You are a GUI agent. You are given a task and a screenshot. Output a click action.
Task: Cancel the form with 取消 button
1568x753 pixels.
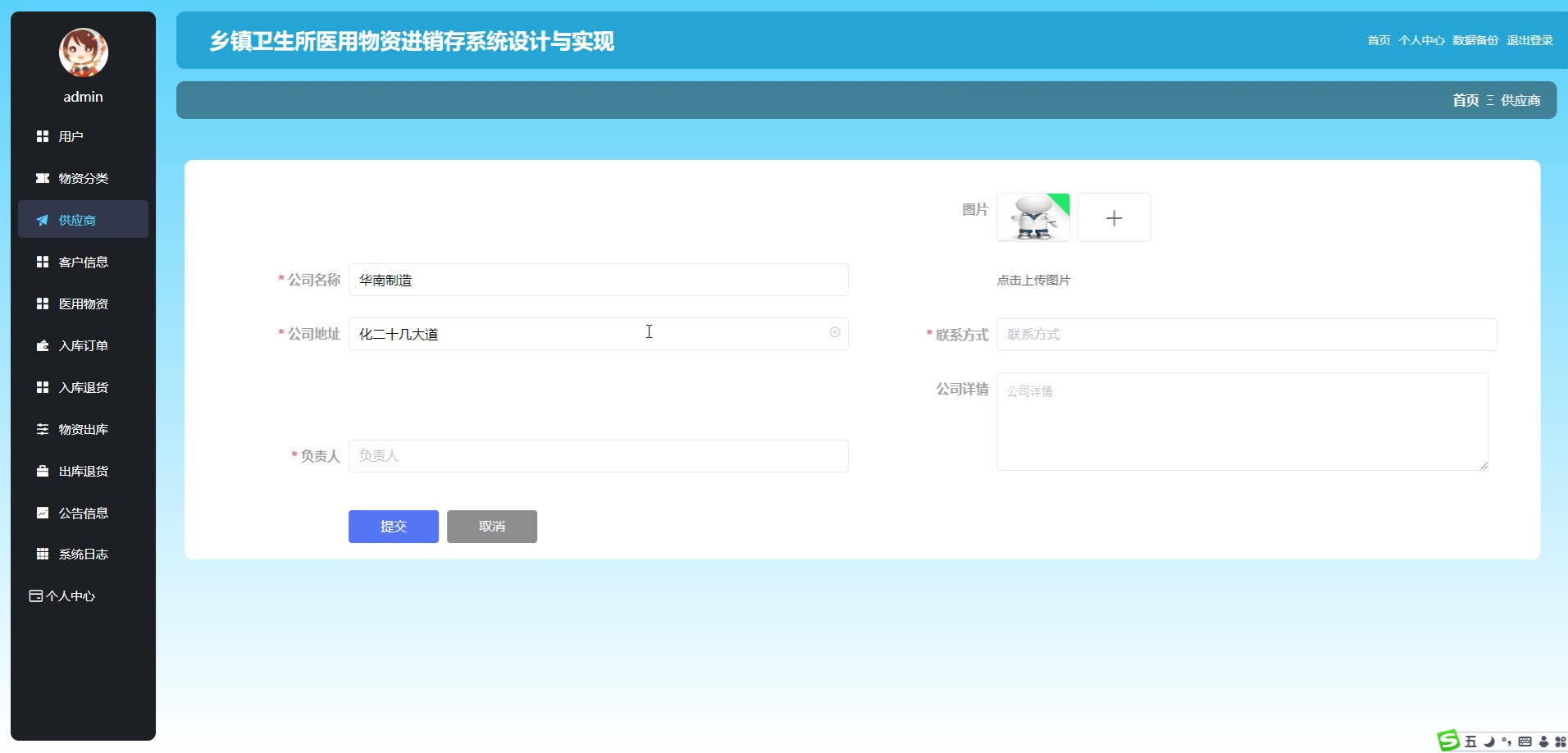coord(492,527)
